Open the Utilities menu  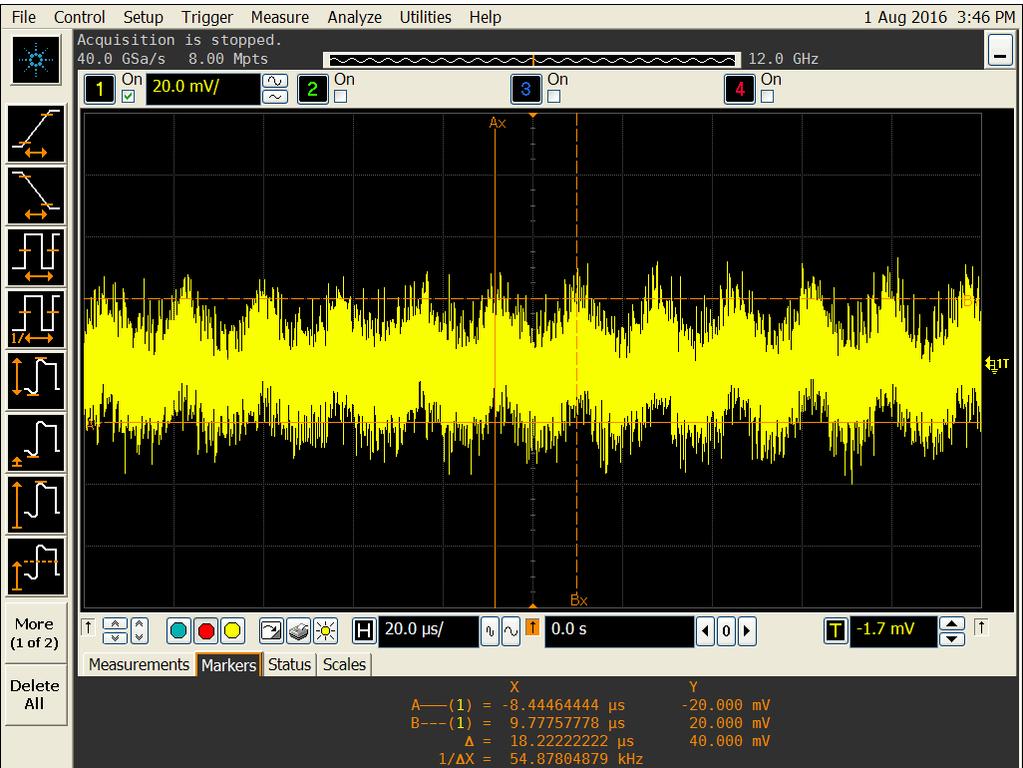click(425, 17)
